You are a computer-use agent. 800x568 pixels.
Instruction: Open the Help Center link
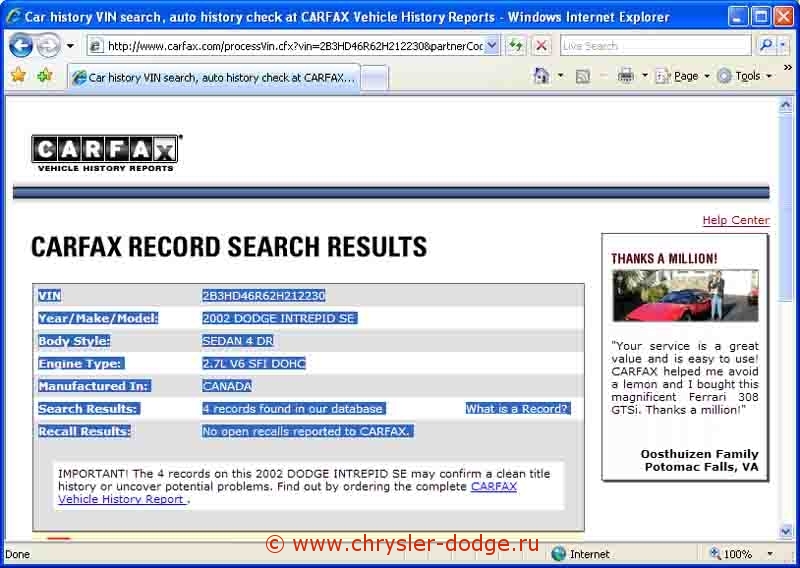[x=736, y=220]
